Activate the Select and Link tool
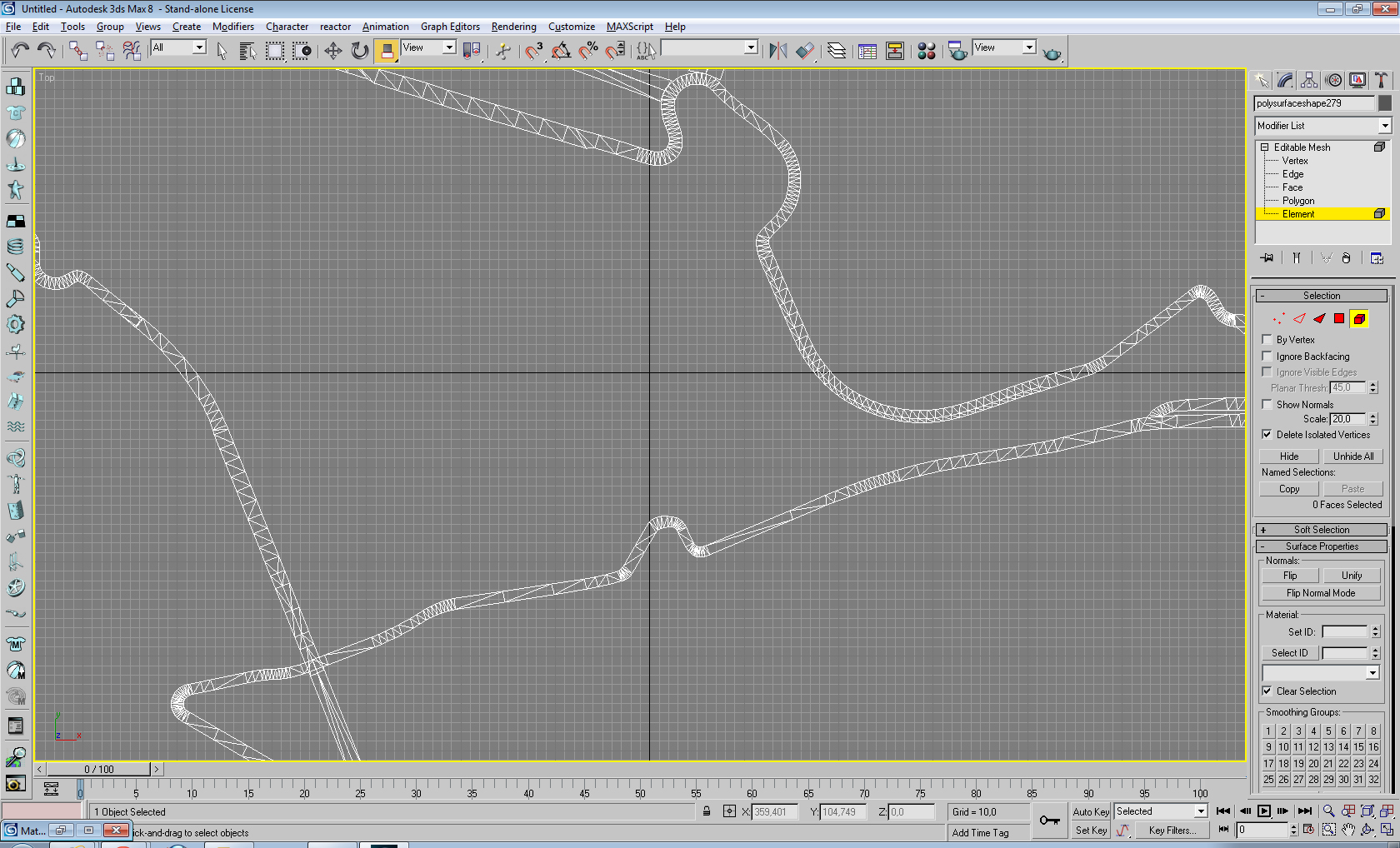The height and width of the screenshot is (848, 1400). pos(78,51)
